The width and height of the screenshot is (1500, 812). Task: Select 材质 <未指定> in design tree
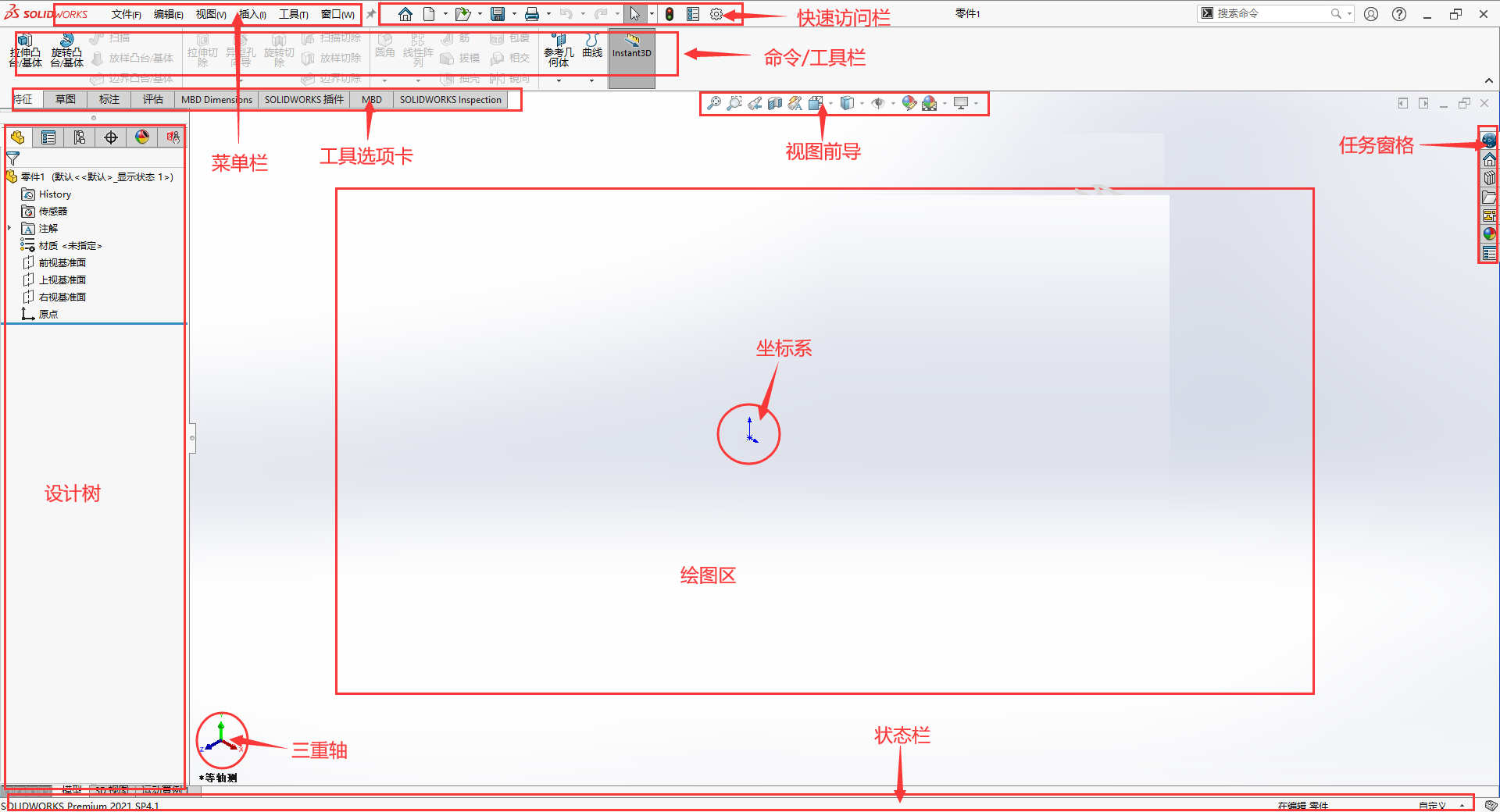[62, 246]
